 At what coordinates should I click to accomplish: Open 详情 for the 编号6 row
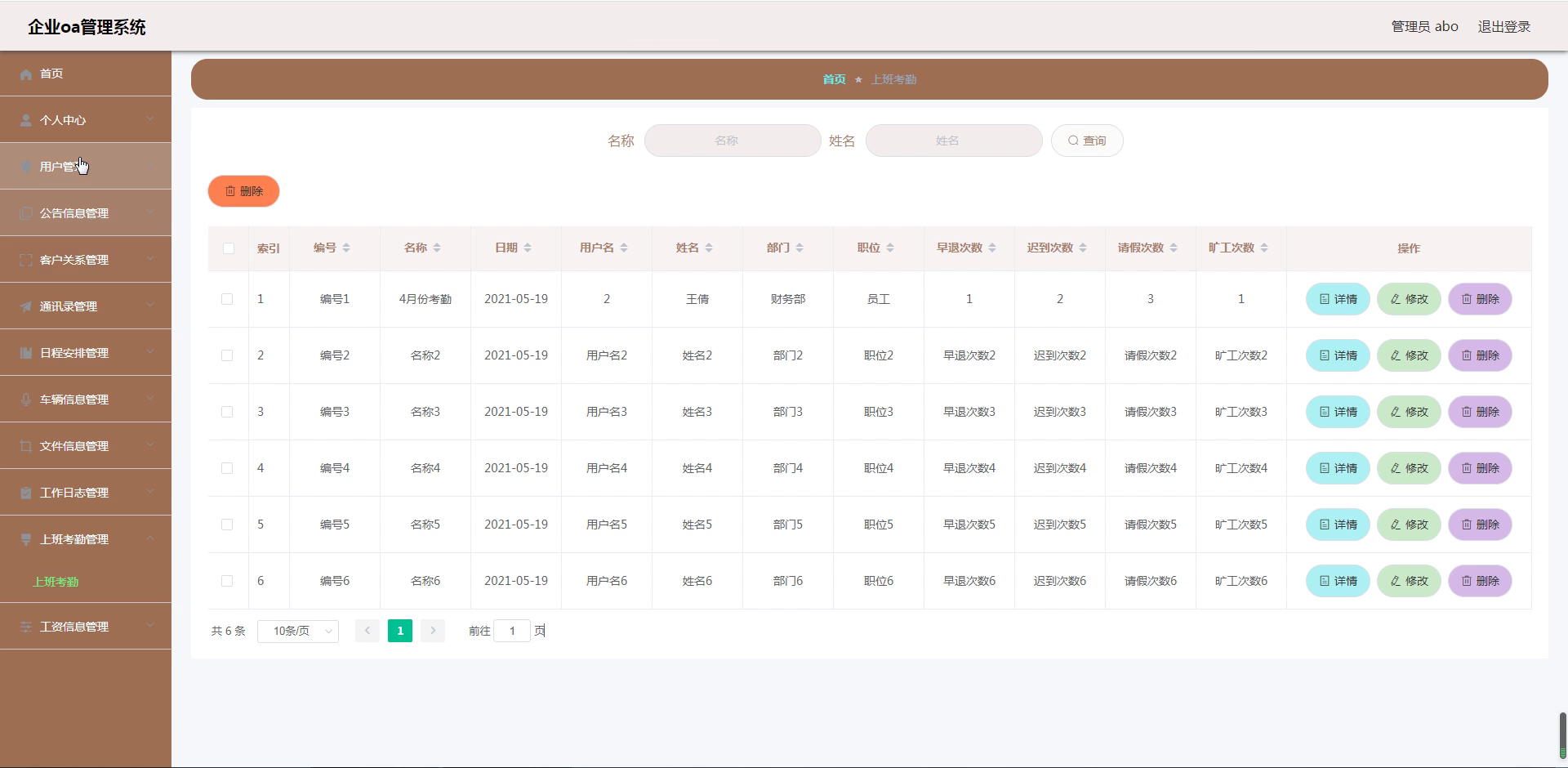1338,581
